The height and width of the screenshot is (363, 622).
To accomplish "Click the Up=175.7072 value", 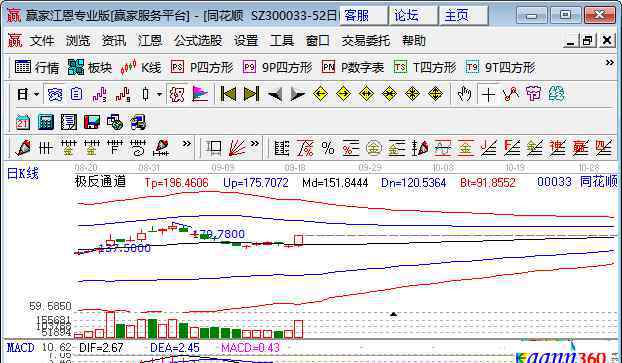I will [255, 182].
